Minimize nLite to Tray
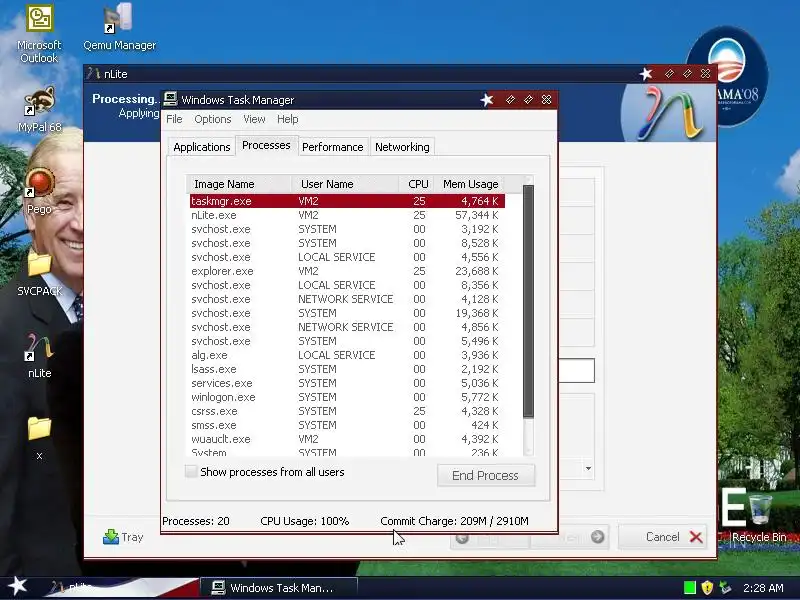Viewport: 800px width, 600px height. 123,537
